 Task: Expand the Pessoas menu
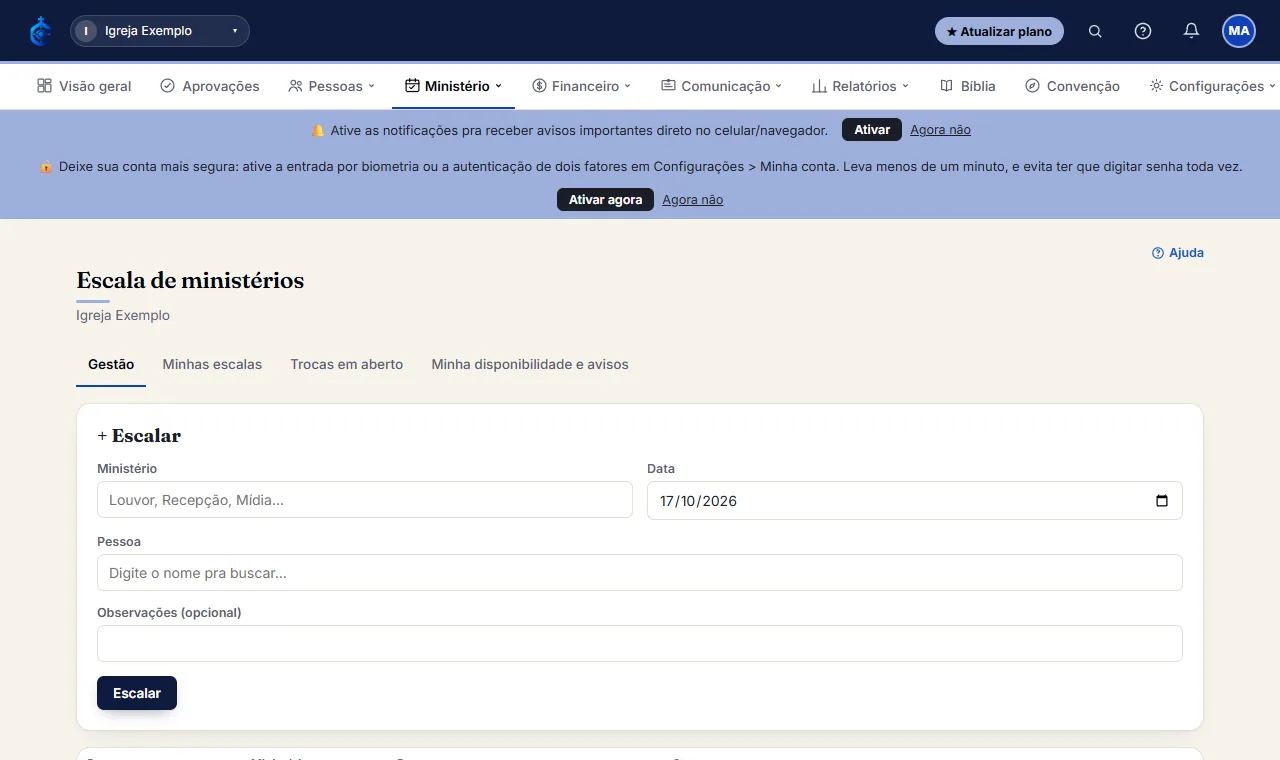pyautogui.click(x=331, y=86)
